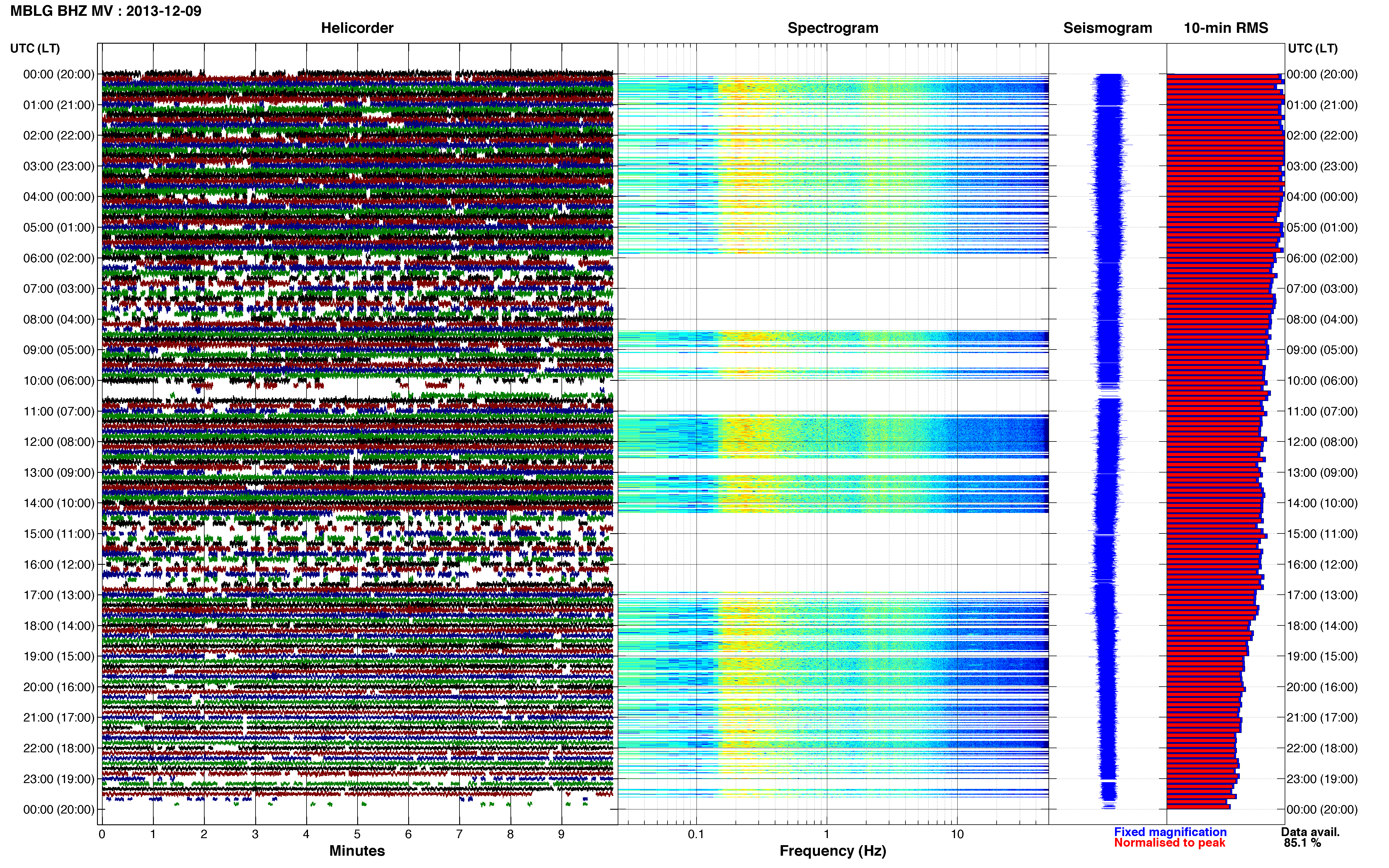
Task: Click left time label '13:00 (09:00)'
Action: point(59,473)
